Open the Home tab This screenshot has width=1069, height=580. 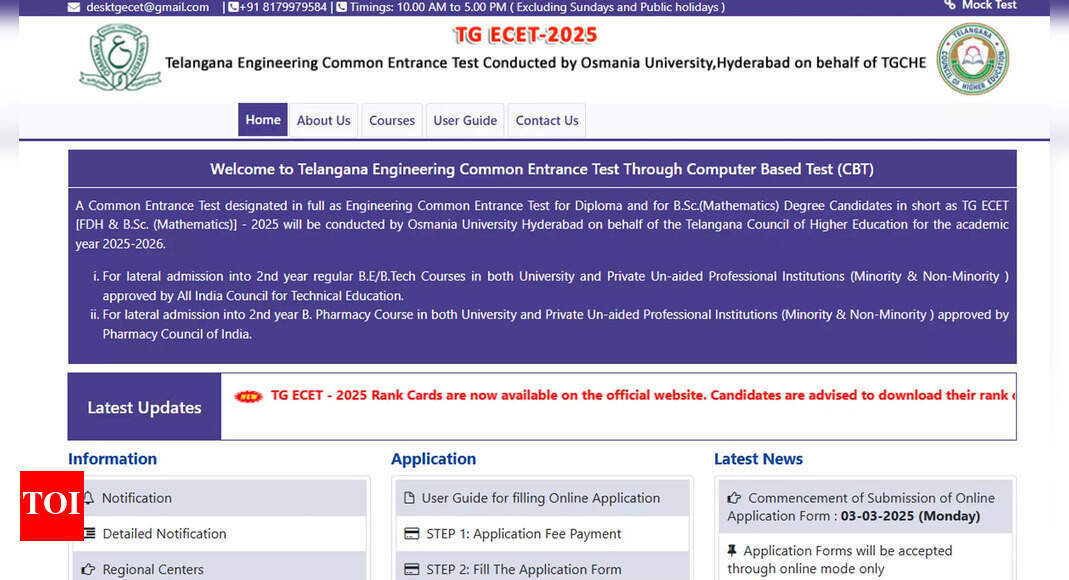coord(262,120)
